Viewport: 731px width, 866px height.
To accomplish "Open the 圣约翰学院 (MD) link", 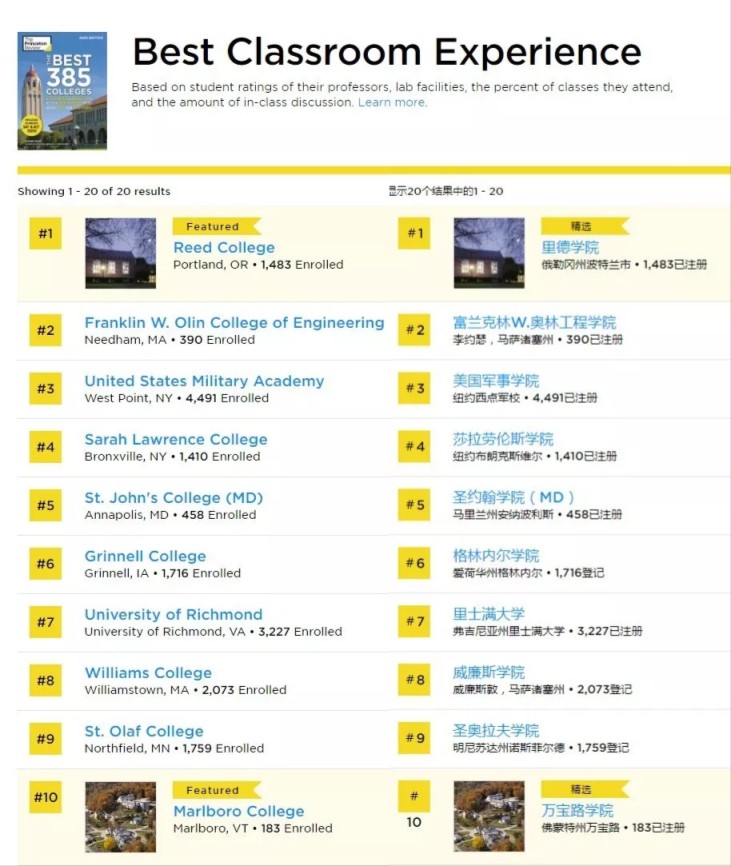I will (x=513, y=497).
